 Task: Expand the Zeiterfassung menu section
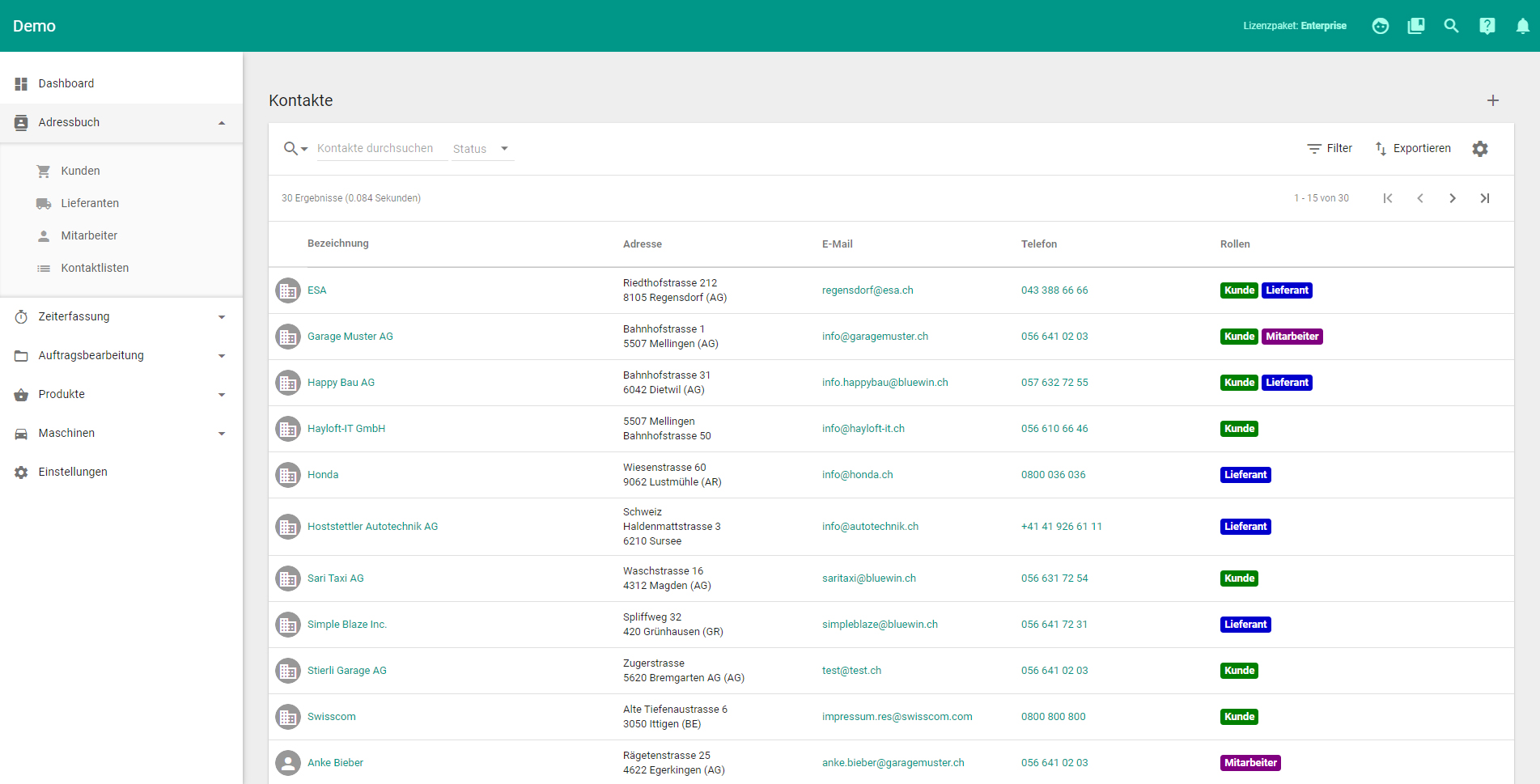click(x=121, y=316)
